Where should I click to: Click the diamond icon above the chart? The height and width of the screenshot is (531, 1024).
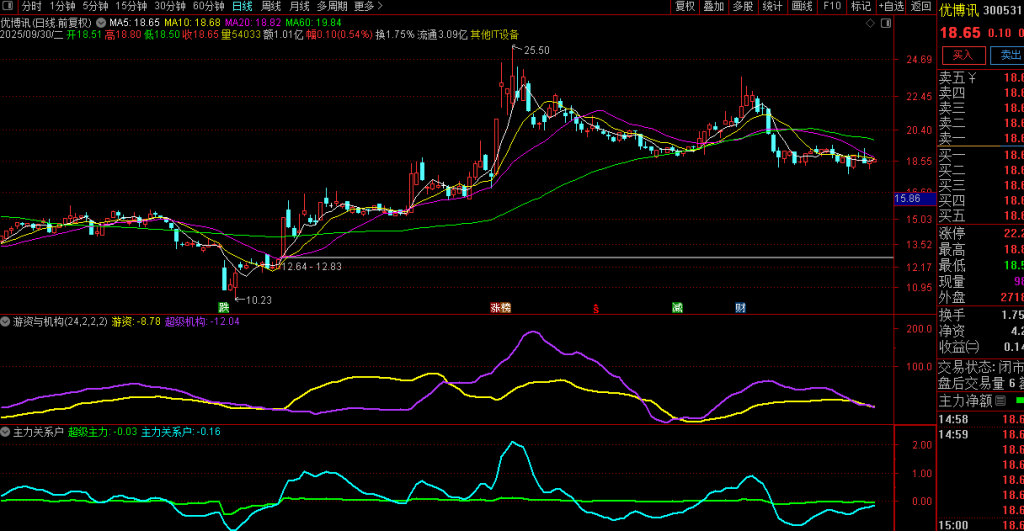[870, 21]
